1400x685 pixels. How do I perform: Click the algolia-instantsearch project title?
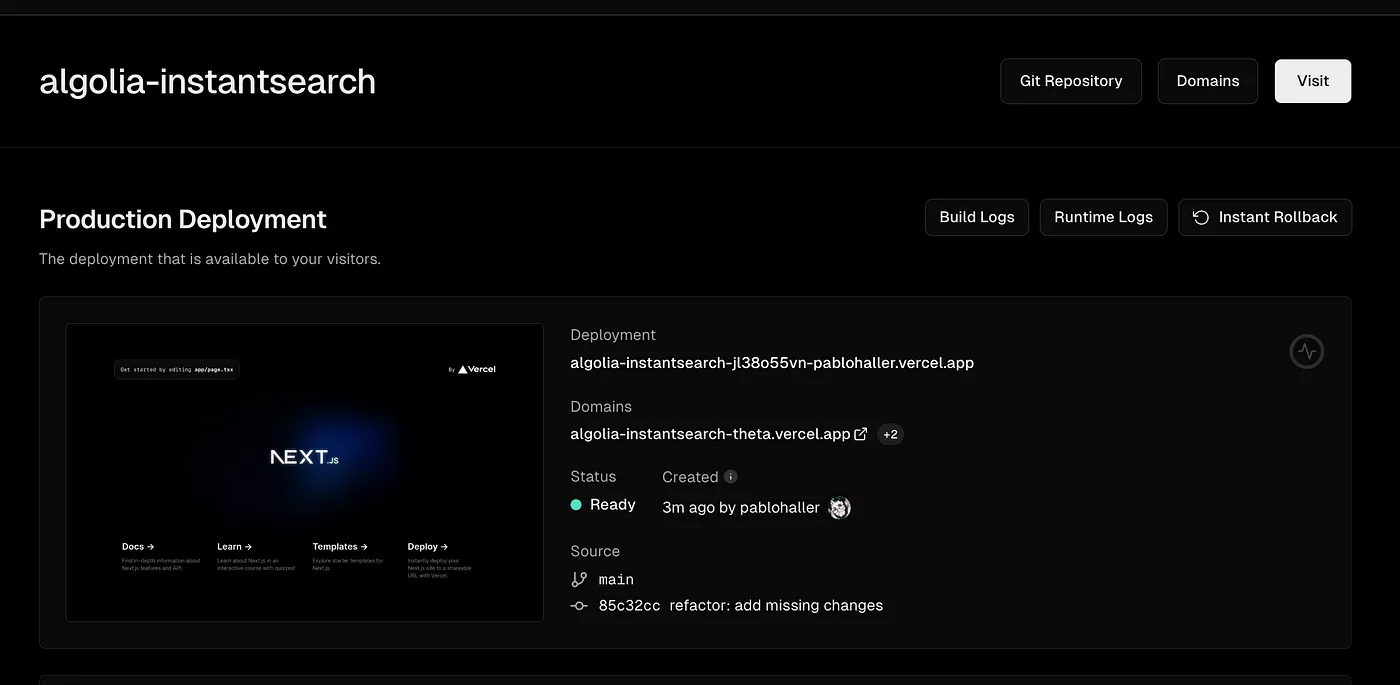208,81
